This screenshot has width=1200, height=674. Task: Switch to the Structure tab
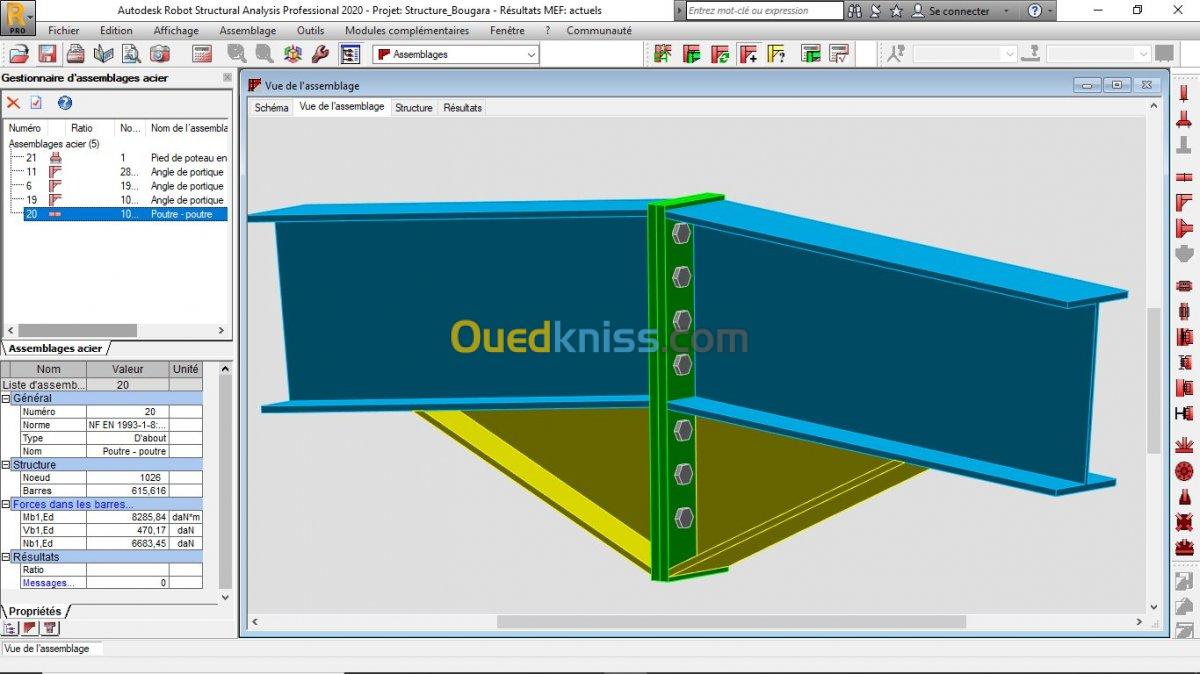pyautogui.click(x=414, y=107)
